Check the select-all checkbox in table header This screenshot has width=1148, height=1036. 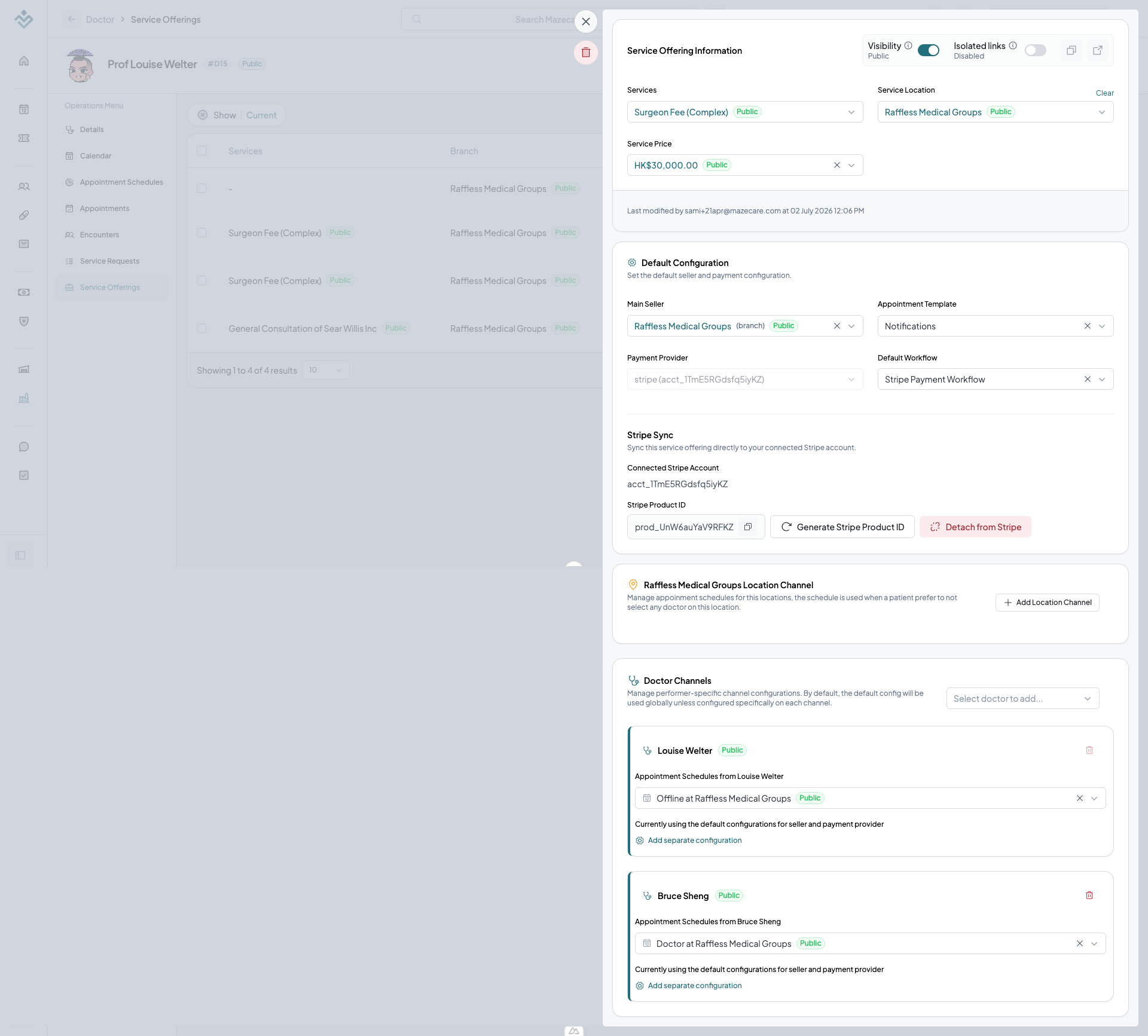tap(201, 151)
